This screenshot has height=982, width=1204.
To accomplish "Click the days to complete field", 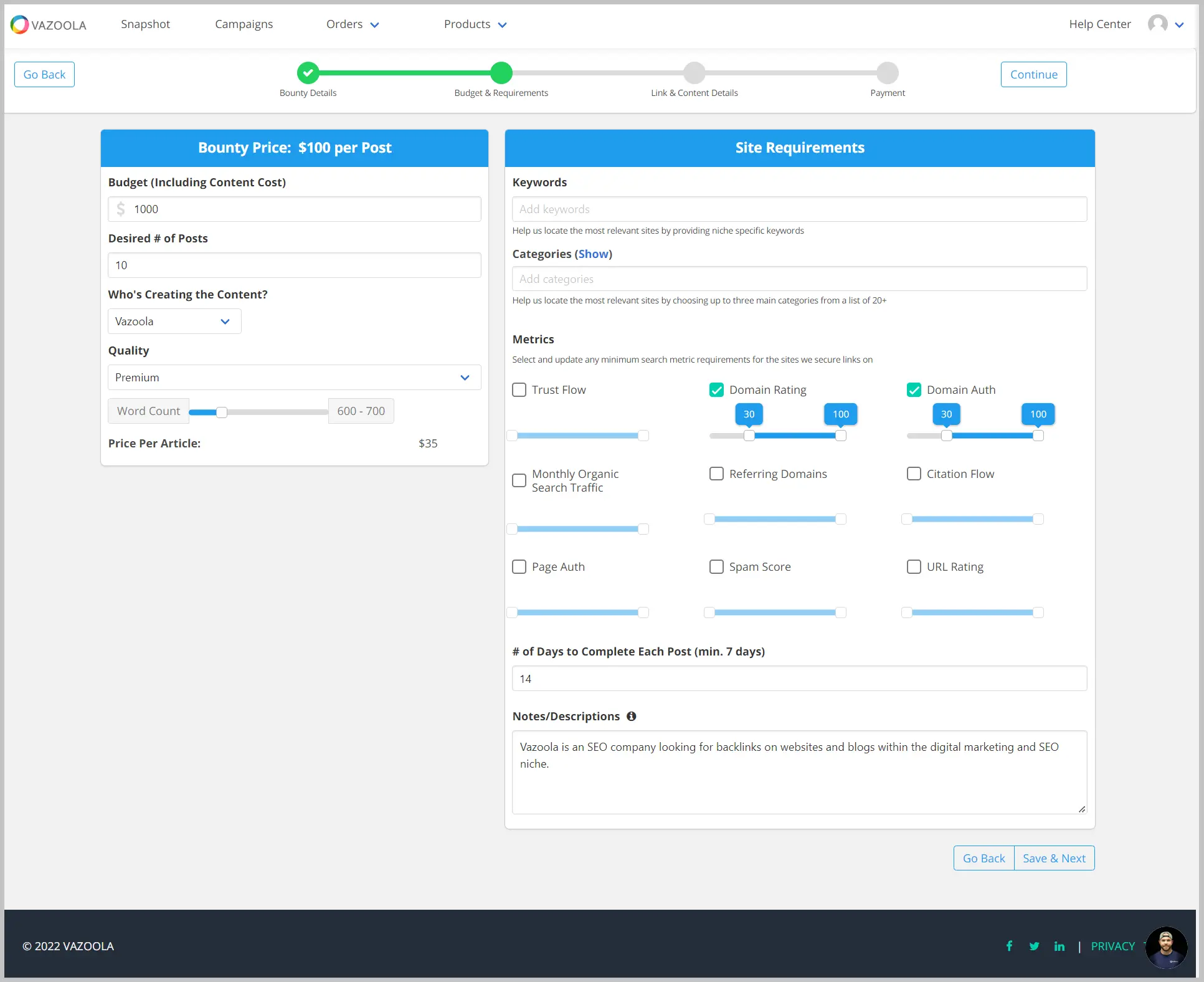I will 799,679.
